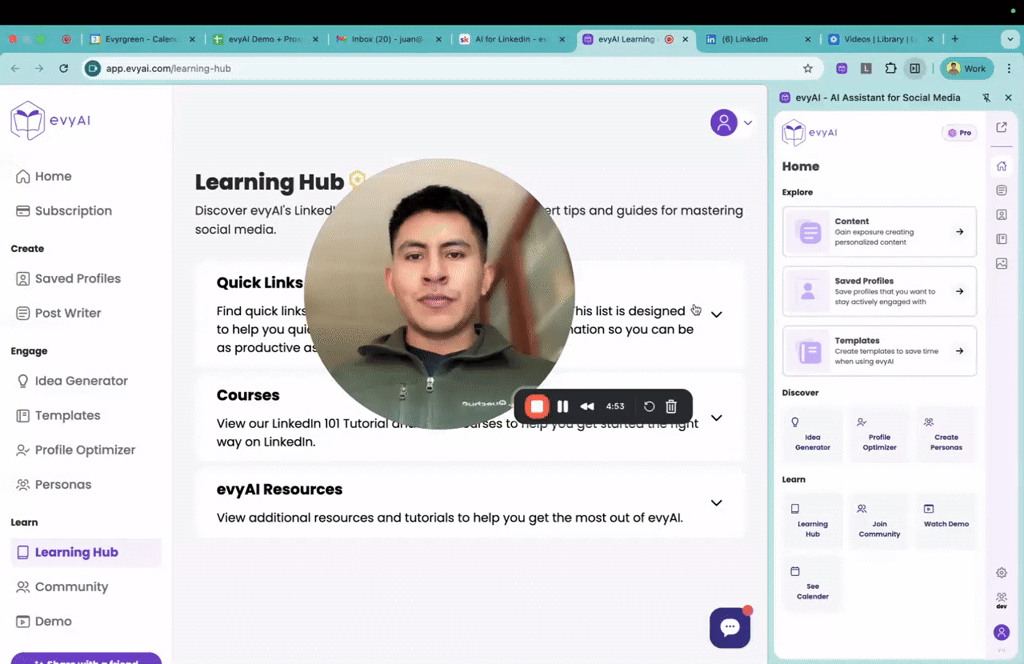Click the settings gear in the extension panel
This screenshot has width=1024, height=664.
(x=1002, y=572)
